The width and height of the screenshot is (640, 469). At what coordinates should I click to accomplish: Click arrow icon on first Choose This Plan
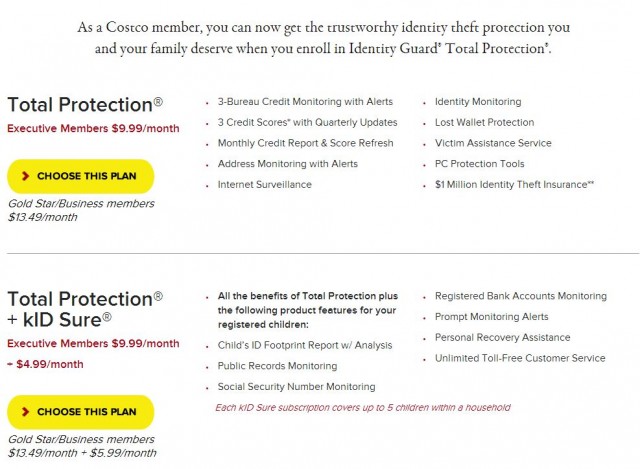(x=25, y=176)
